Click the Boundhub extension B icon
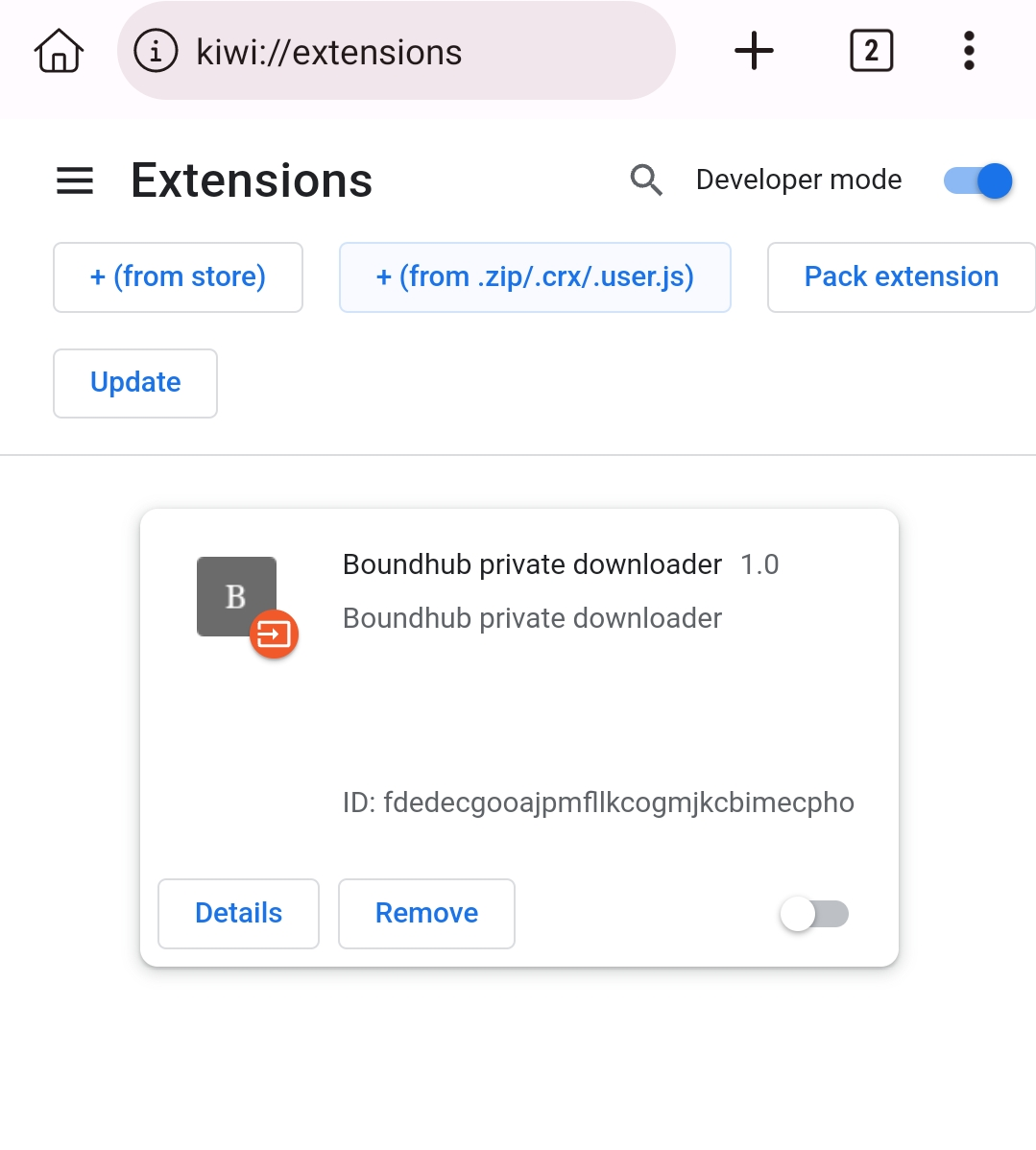Screen dimensions: 1036x1150 (234, 595)
